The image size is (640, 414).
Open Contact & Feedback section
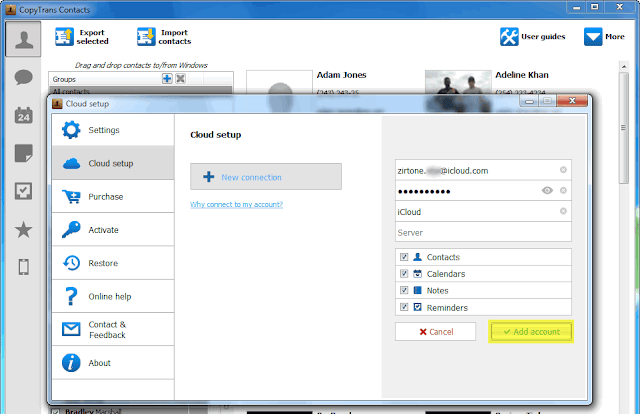click(113, 329)
